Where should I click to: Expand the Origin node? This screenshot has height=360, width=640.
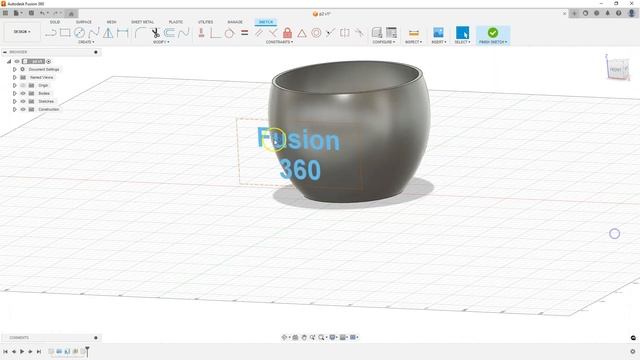pos(15,85)
